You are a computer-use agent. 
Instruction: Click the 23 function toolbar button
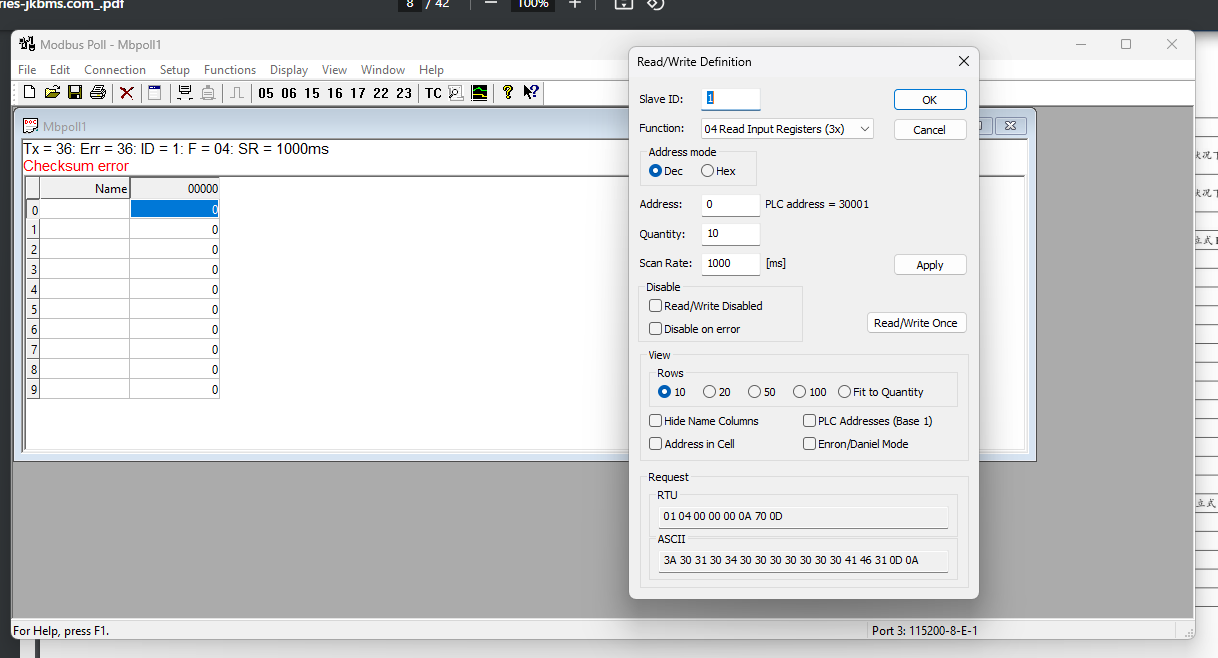coord(404,93)
